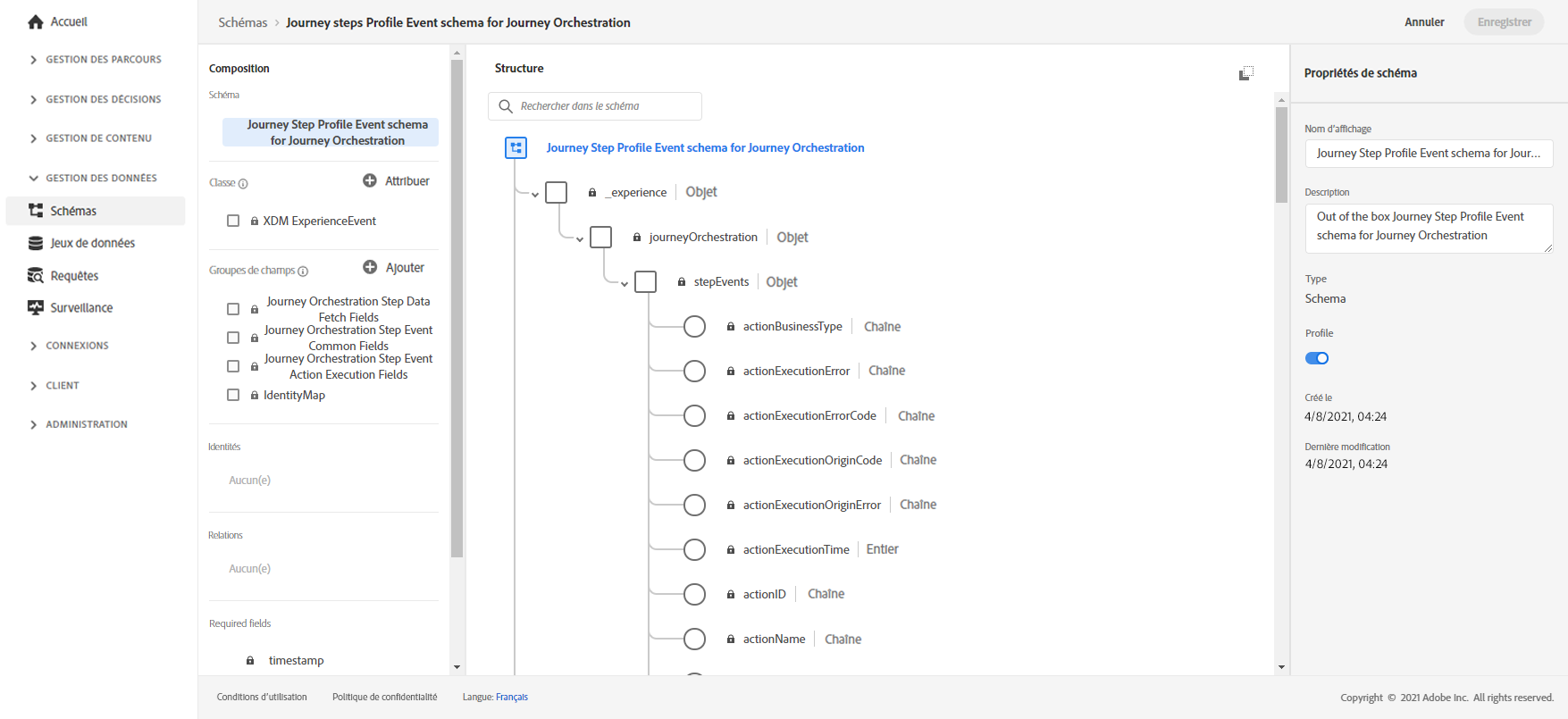Open Jeux de données from the sidebar

(x=92, y=243)
